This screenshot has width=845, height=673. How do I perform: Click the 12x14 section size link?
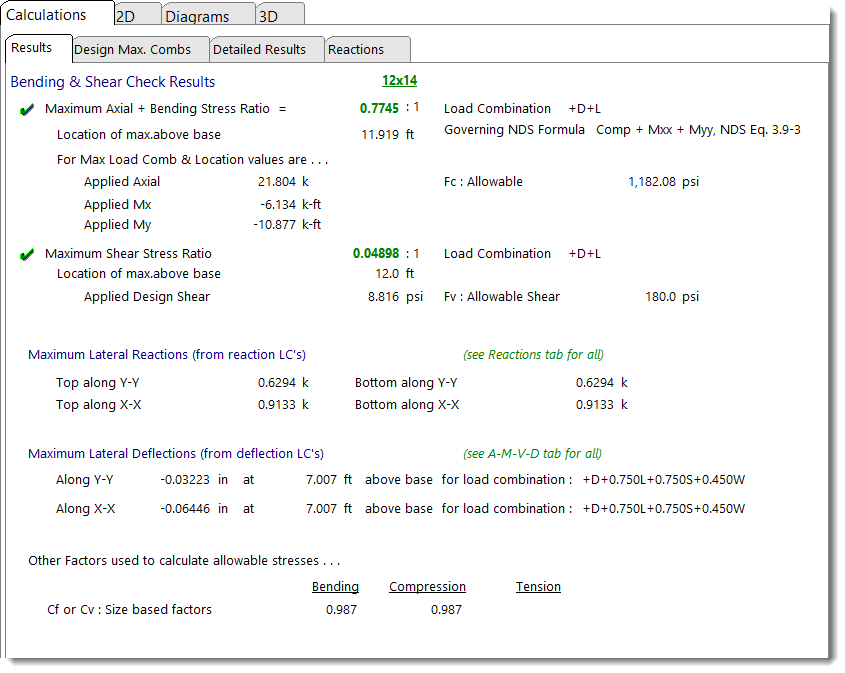click(x=399, y=81)
